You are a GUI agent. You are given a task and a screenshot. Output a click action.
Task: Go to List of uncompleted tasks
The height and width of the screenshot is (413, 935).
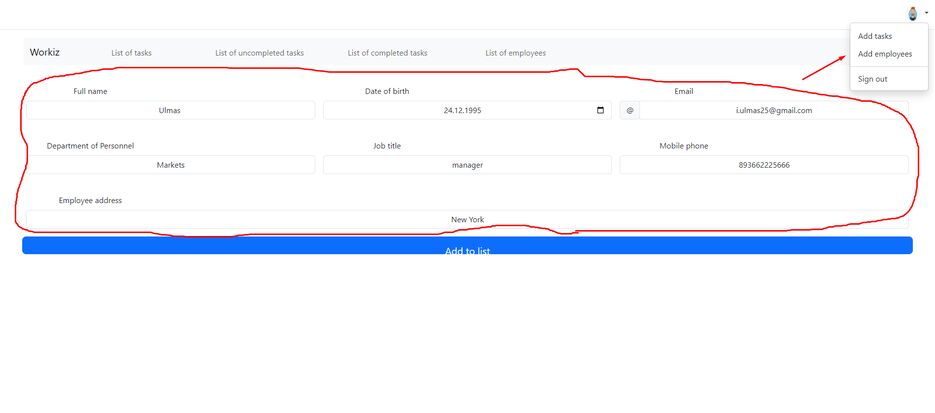click(259, 53)
